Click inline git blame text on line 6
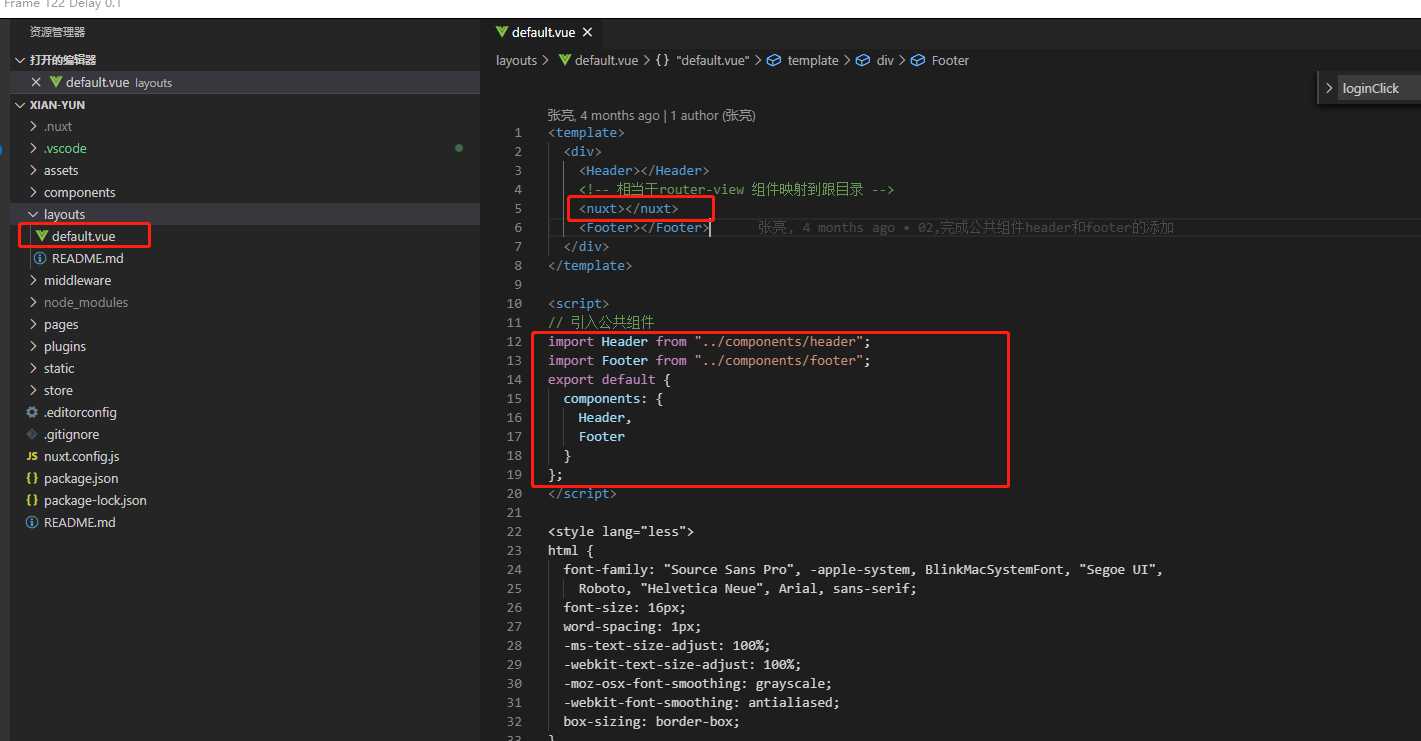Image resolution: width=1421 pixels, height=741 pixels. (x=965, y=227)
